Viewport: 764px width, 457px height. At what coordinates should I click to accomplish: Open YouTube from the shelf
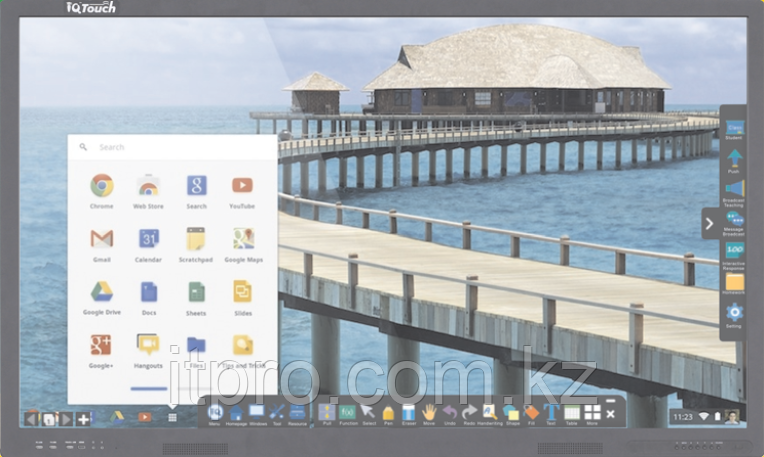144,417
